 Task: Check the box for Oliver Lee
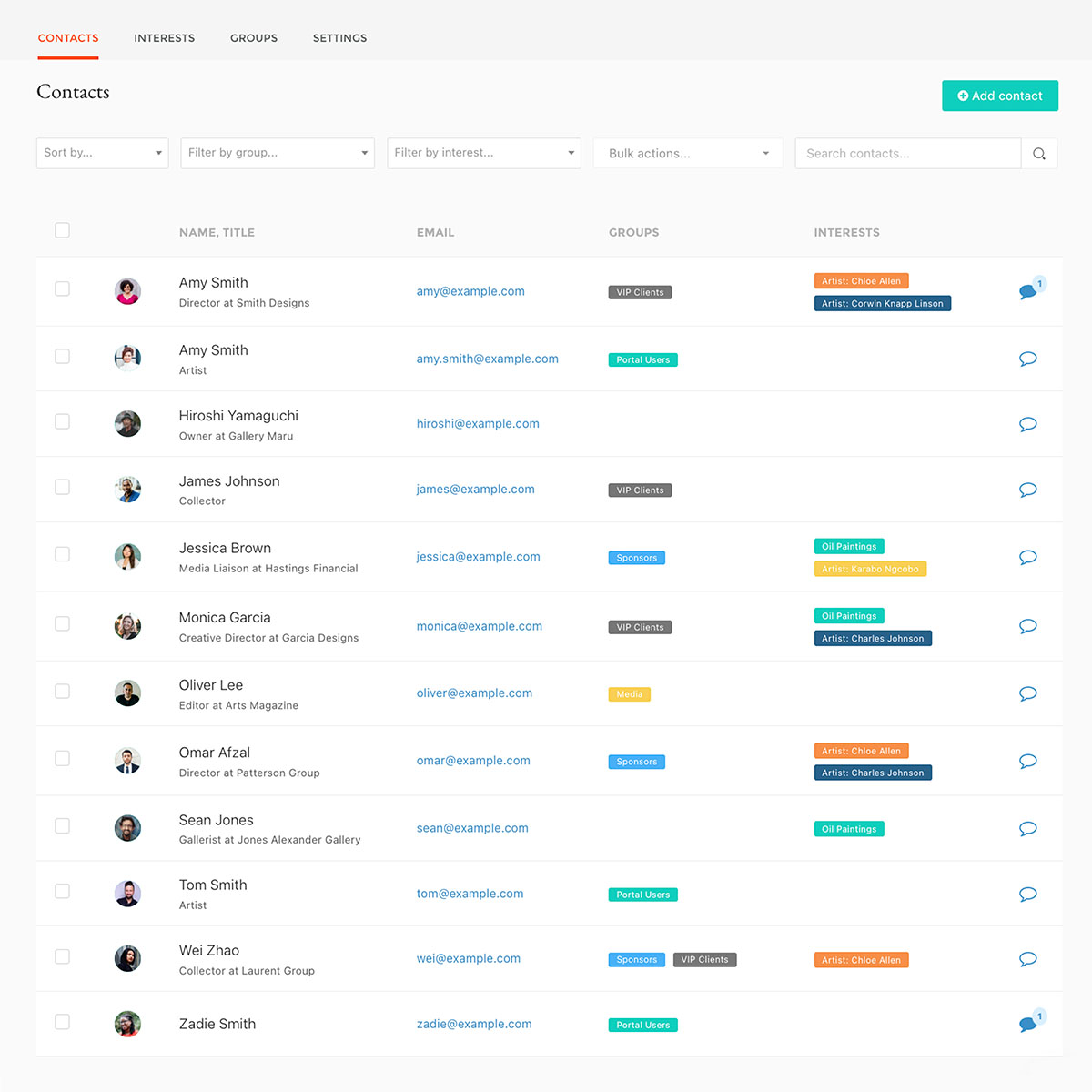click(x=62, y=691)
